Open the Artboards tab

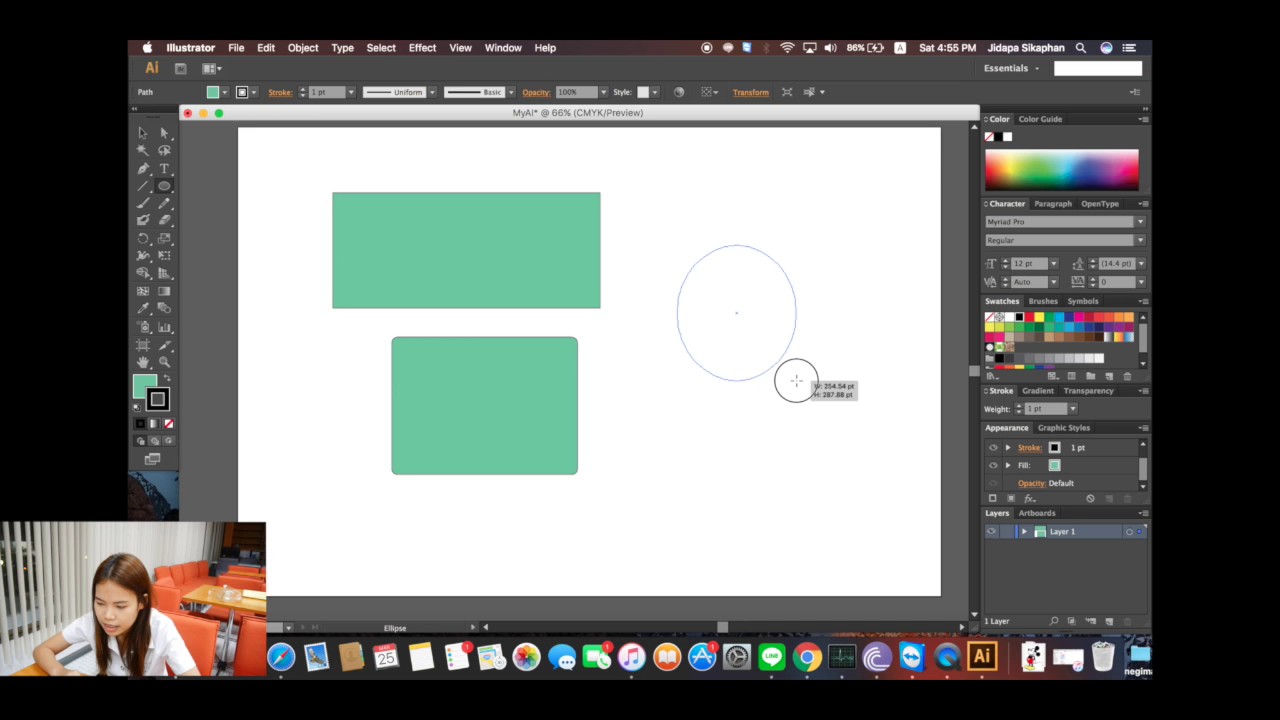point(1037,513)
